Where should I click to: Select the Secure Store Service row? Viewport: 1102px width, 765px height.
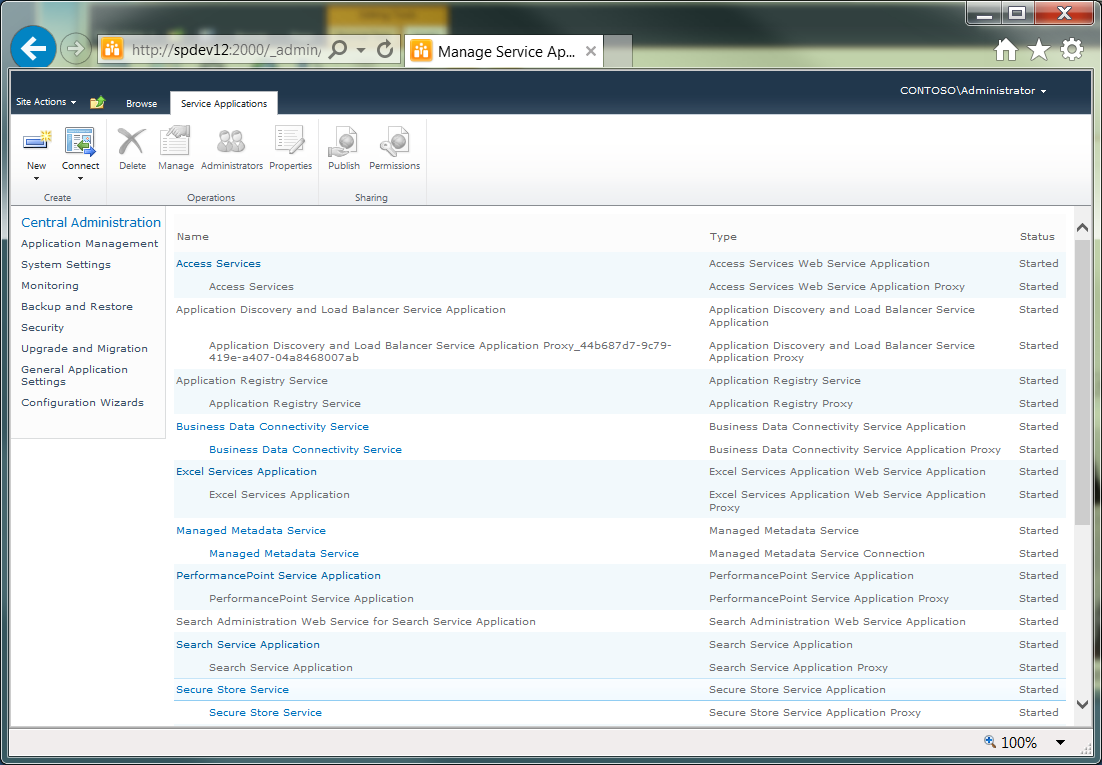(x=232, y=689)
